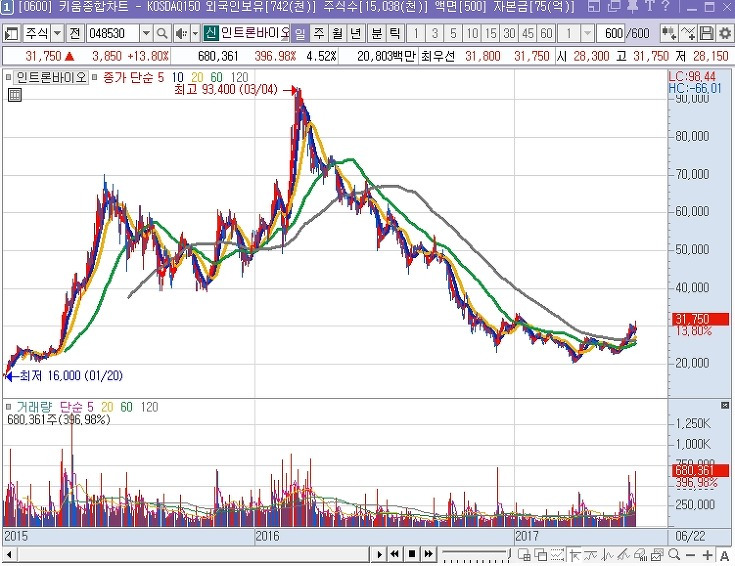Click the stock search magnifier icon
This screenshot has width=735, height=566.
(x=162, y=33)
